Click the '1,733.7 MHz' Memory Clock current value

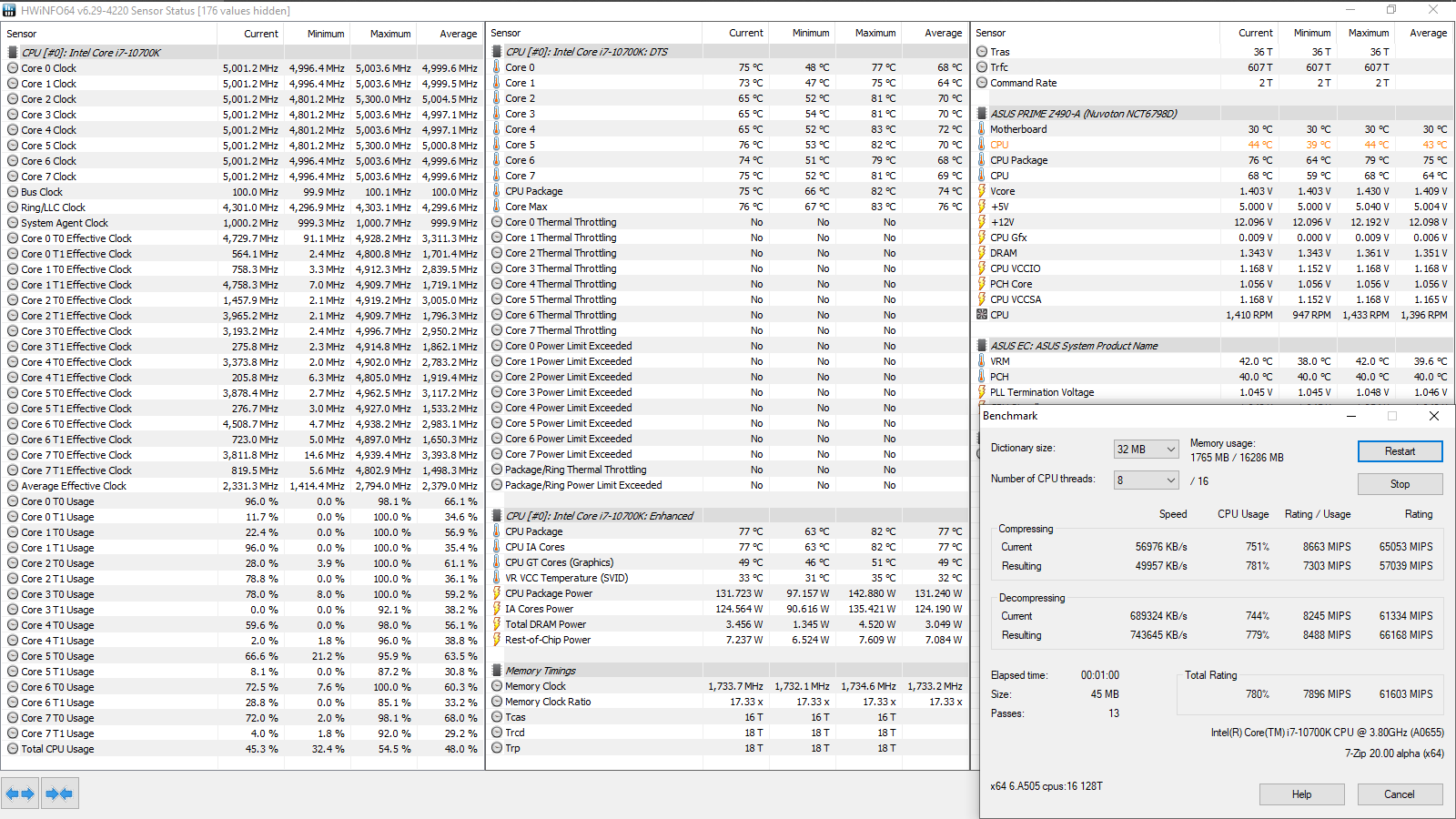point(735,686)
